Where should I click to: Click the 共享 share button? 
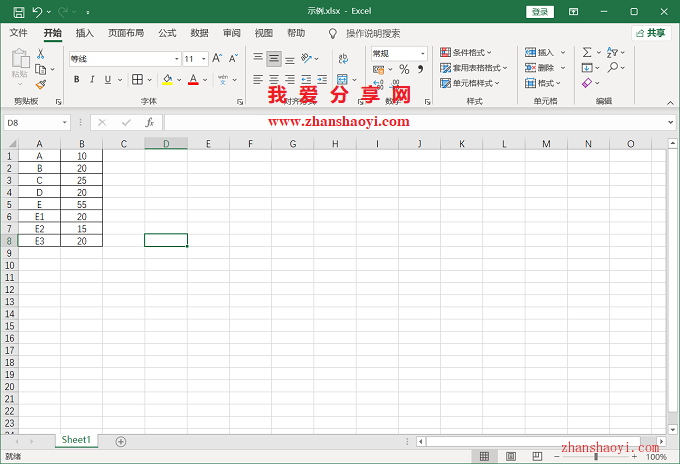click(651, 33)
